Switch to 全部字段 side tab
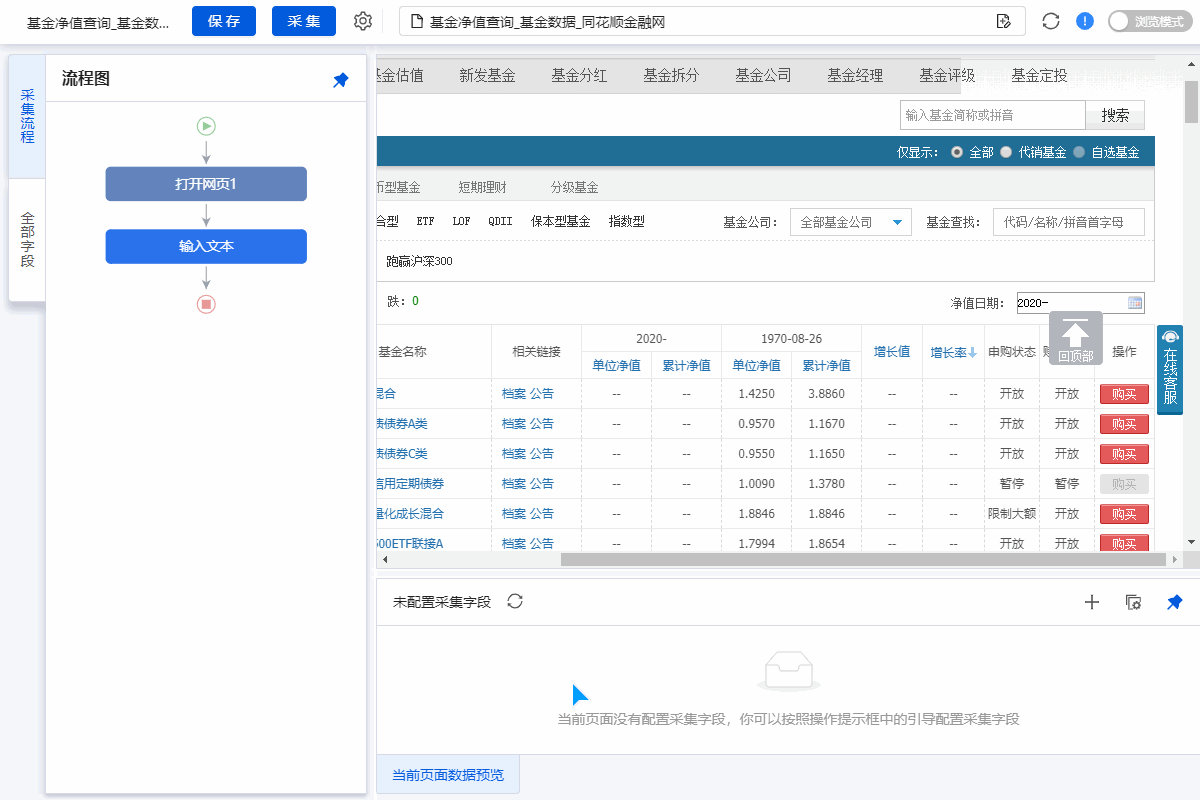Viewport: 1200px width, 800px height. point(27,240)
